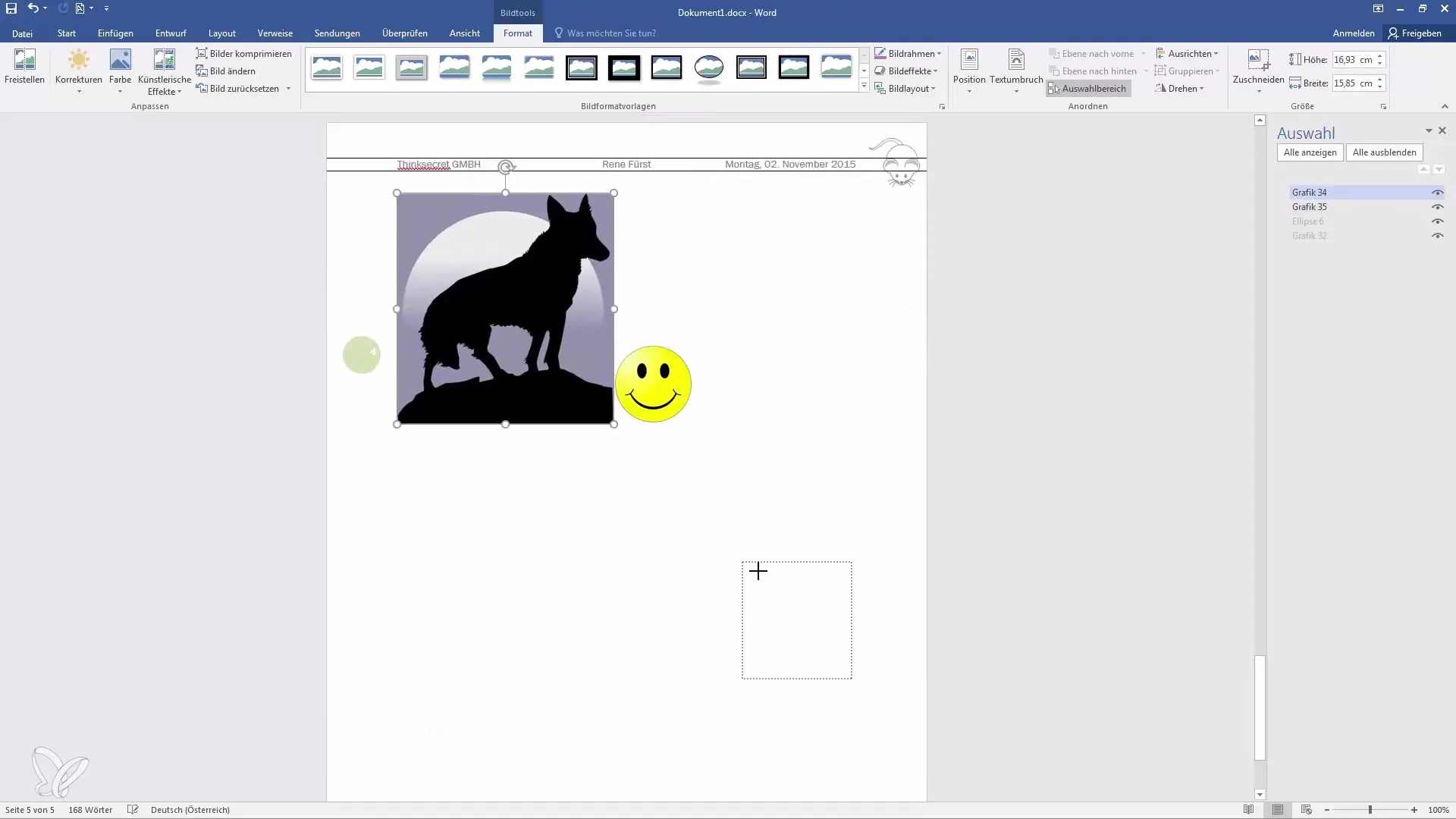This screenshot has height=819, width=1456.
Task: Toggle visibility of Ellipse 6 layer
Action: (x=1437, y=221)
